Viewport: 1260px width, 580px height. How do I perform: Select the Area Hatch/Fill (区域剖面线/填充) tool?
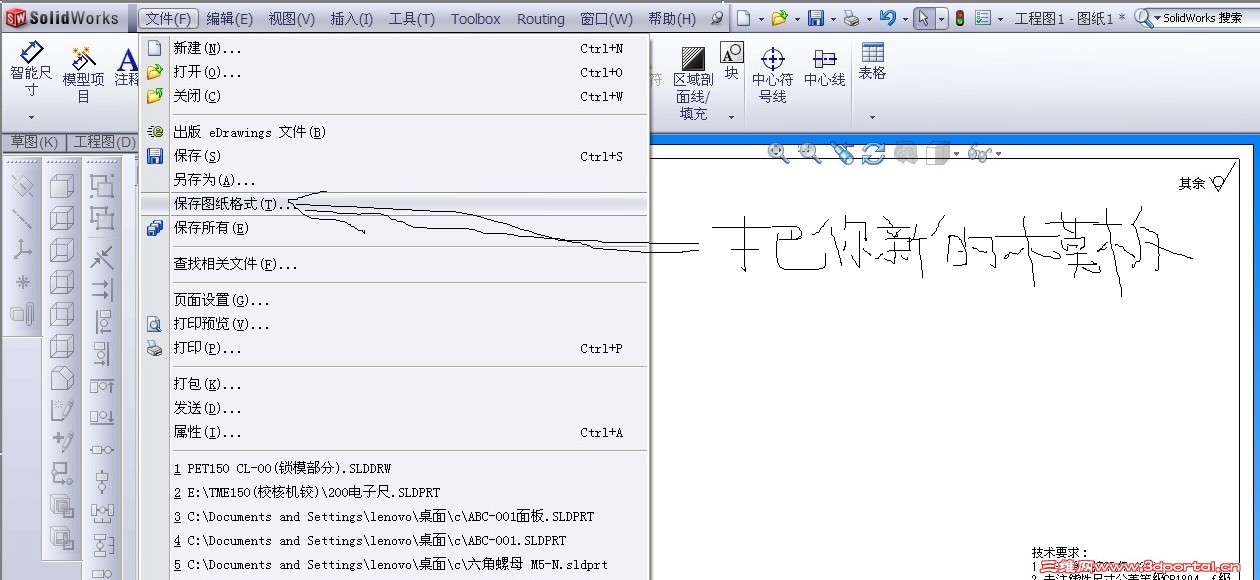coord(692,83)
